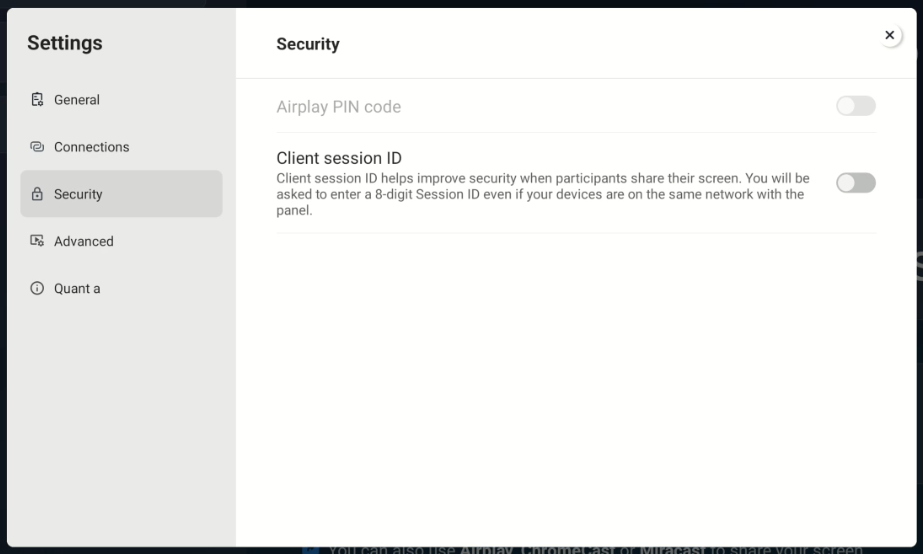Close the Settings dialog with X

pyautogui.click(x=890, y=36)
